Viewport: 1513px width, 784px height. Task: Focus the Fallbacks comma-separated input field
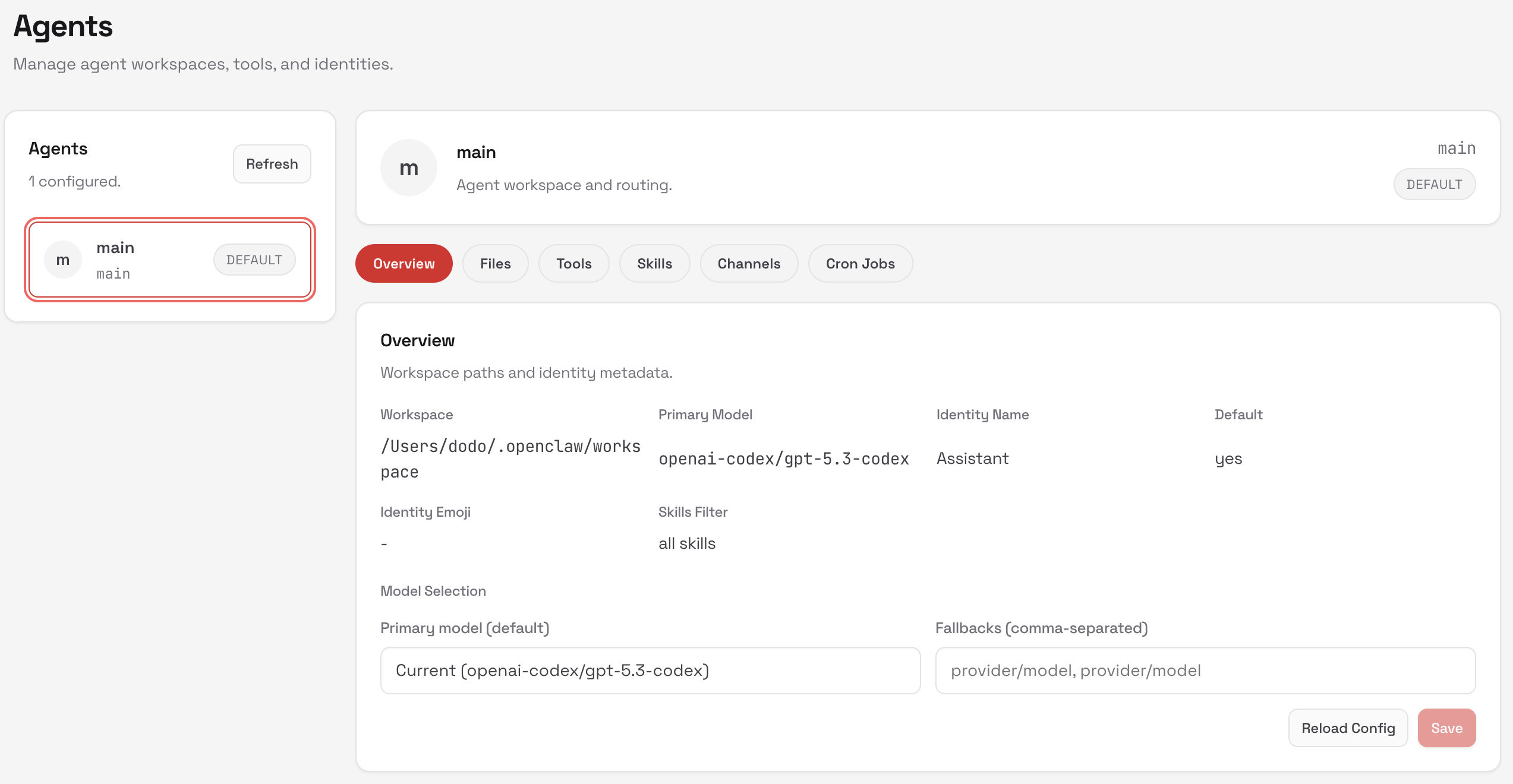click(x=1205, y=671)
